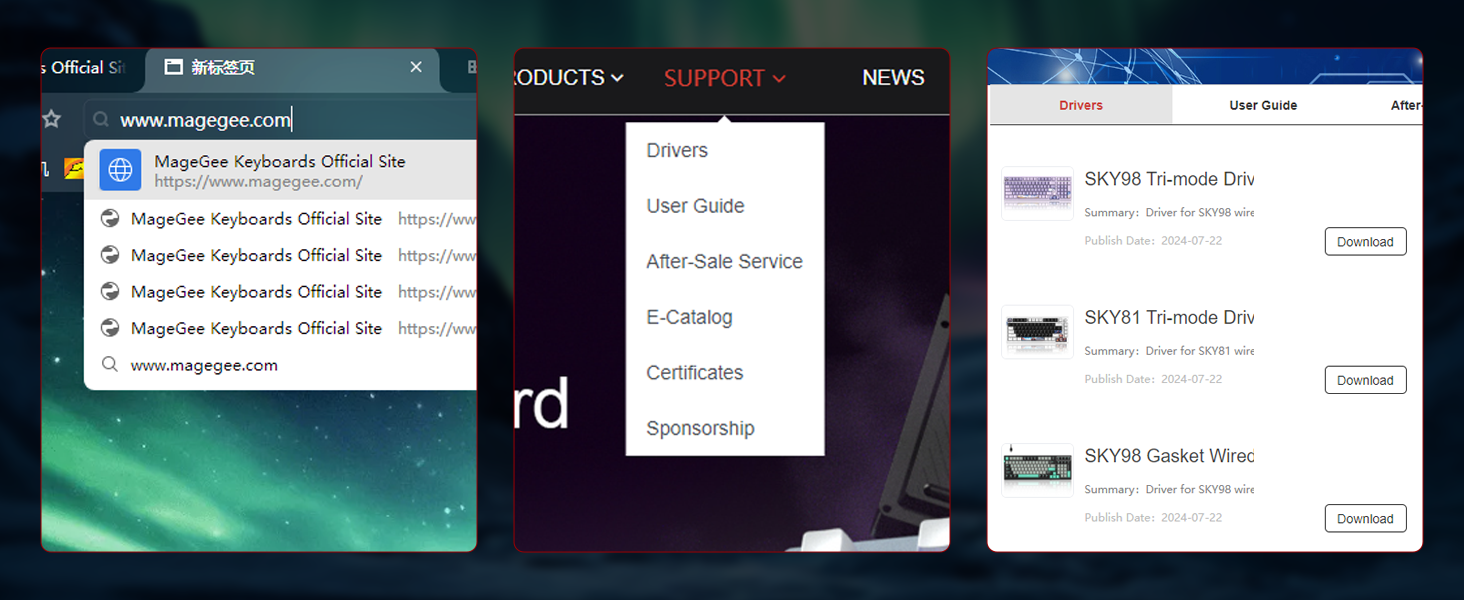Viewport: 1464px width, 600px height.
Task: Select After-Sale Service menu entry
Action: (724, 261)
